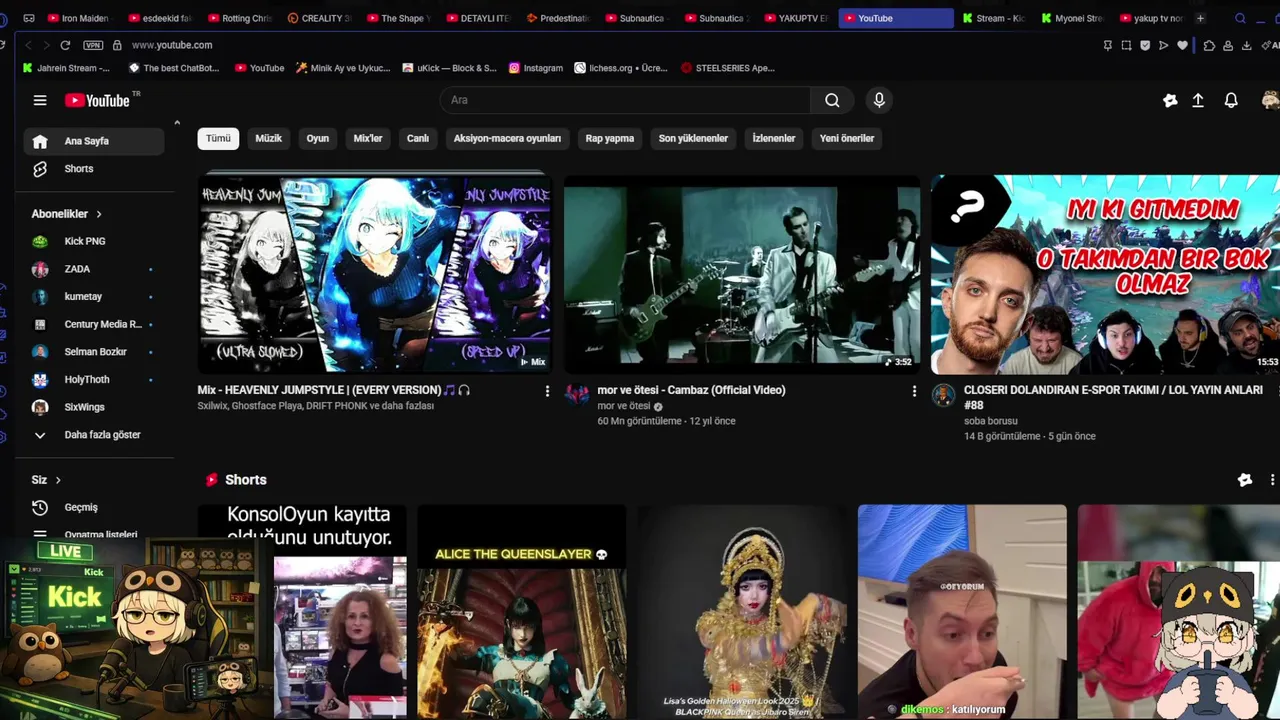
Task: Click mor ve ötesi channel name
Action: click(624, 406)
